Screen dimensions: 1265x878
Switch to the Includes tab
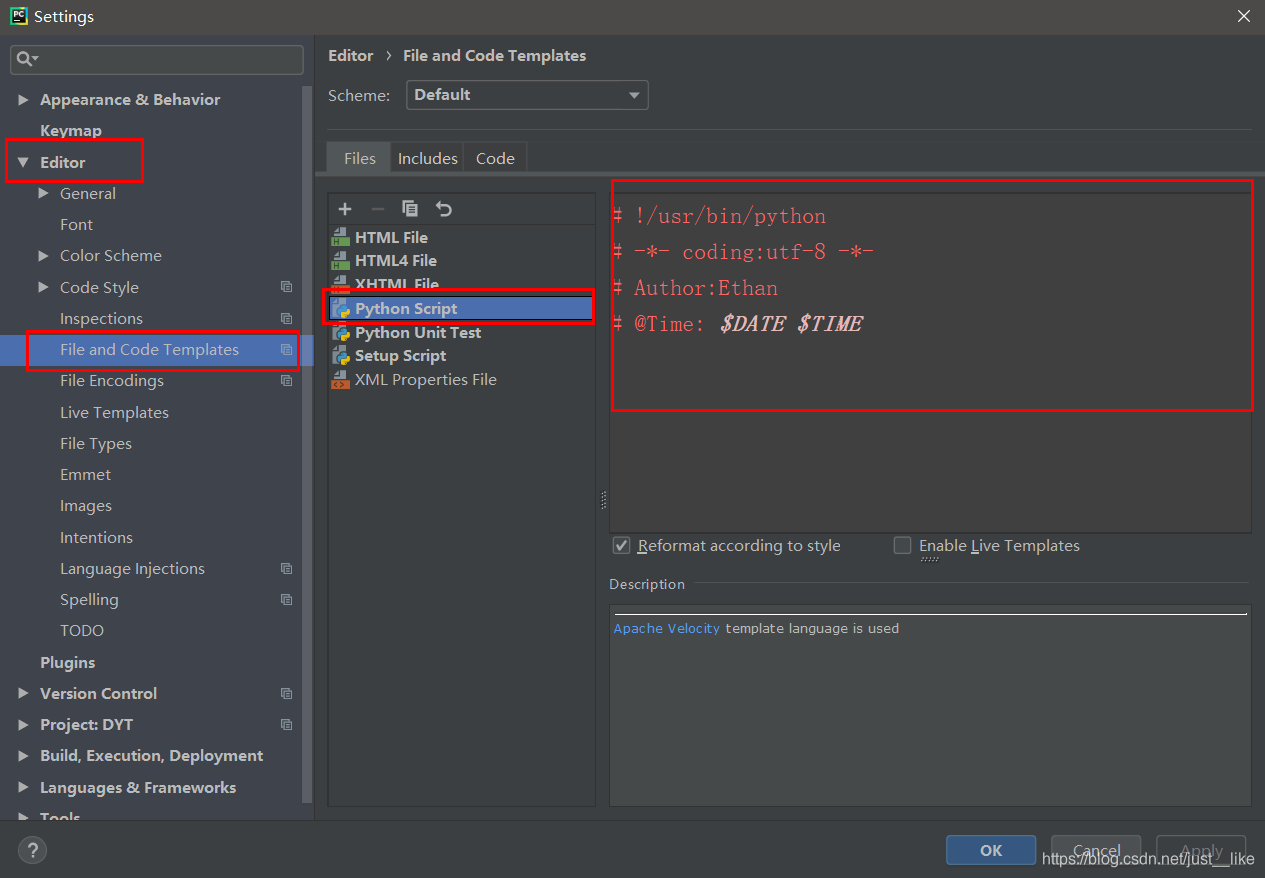[427, 158]
